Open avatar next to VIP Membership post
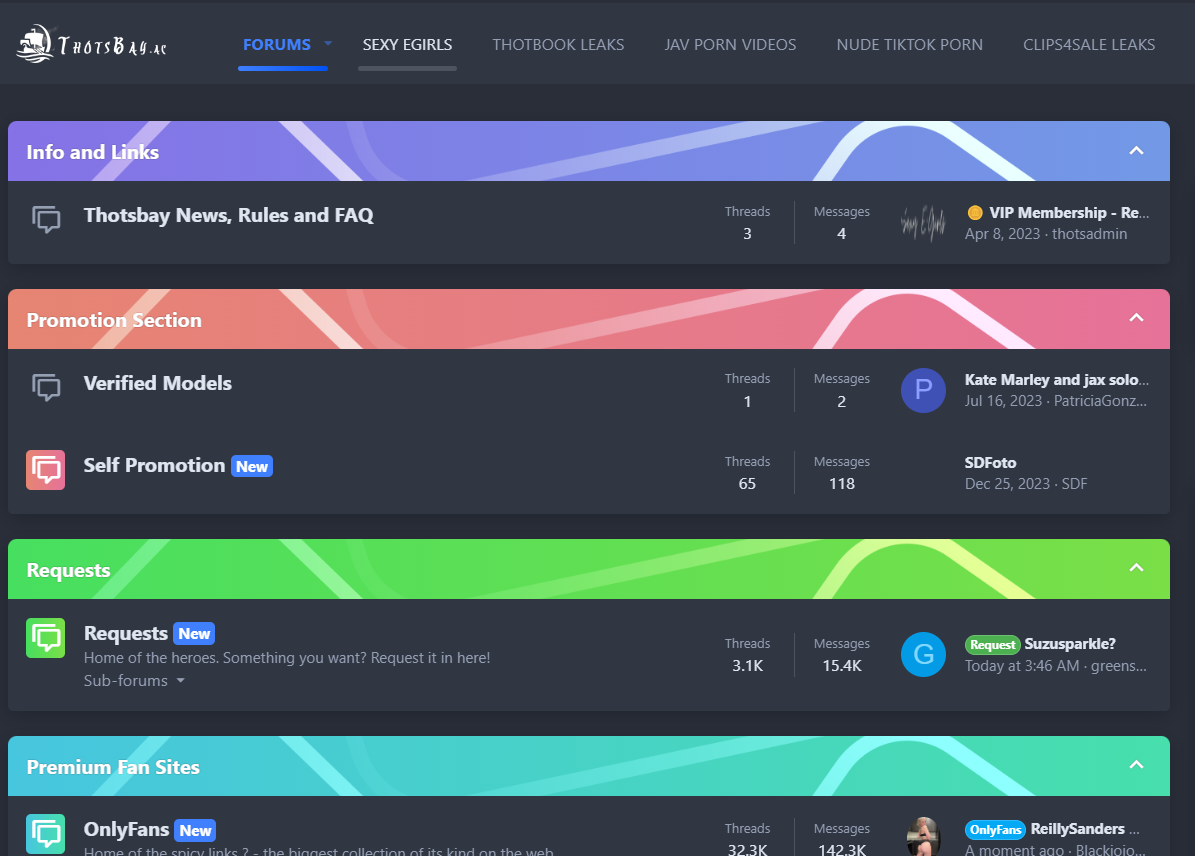This screenshot has width=1195, height=856. click(923, 223)
